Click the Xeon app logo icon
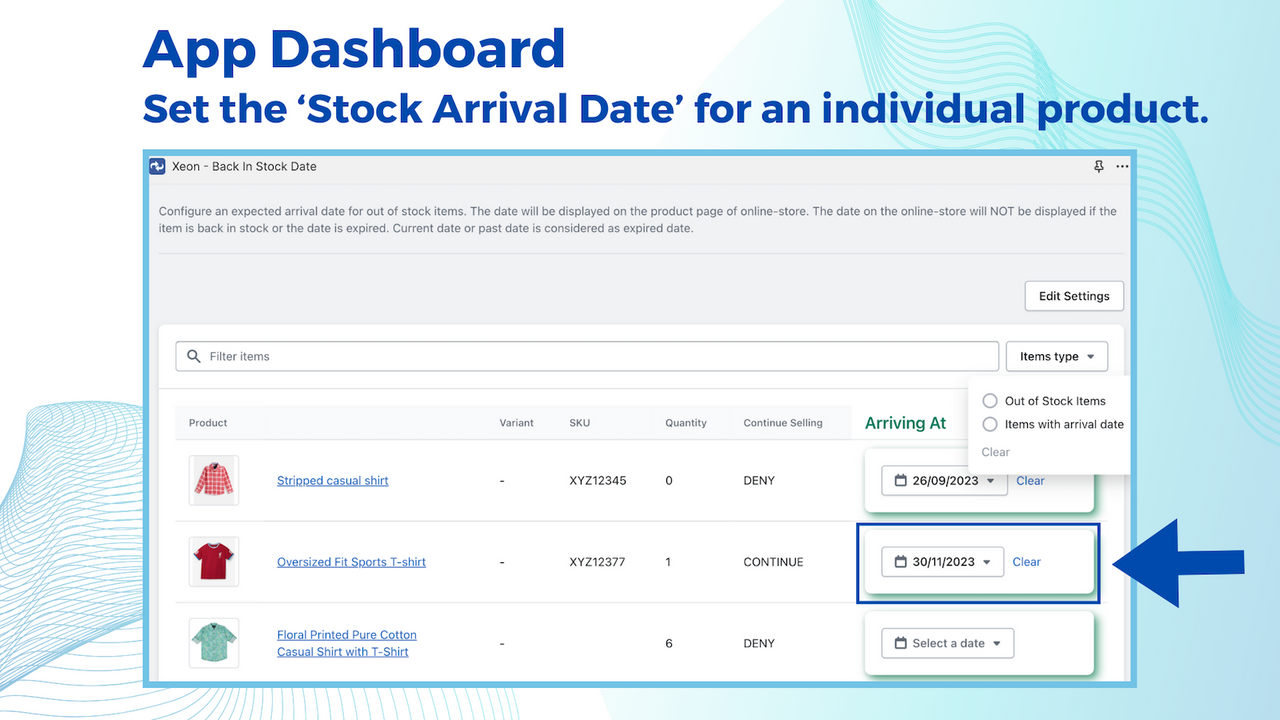 tap(157, 166)
